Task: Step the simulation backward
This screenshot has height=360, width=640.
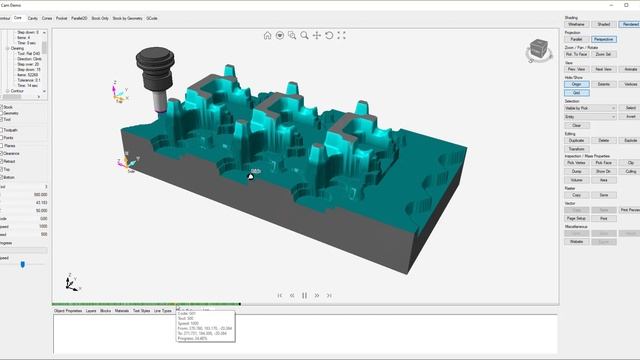Action: point(292,295)
